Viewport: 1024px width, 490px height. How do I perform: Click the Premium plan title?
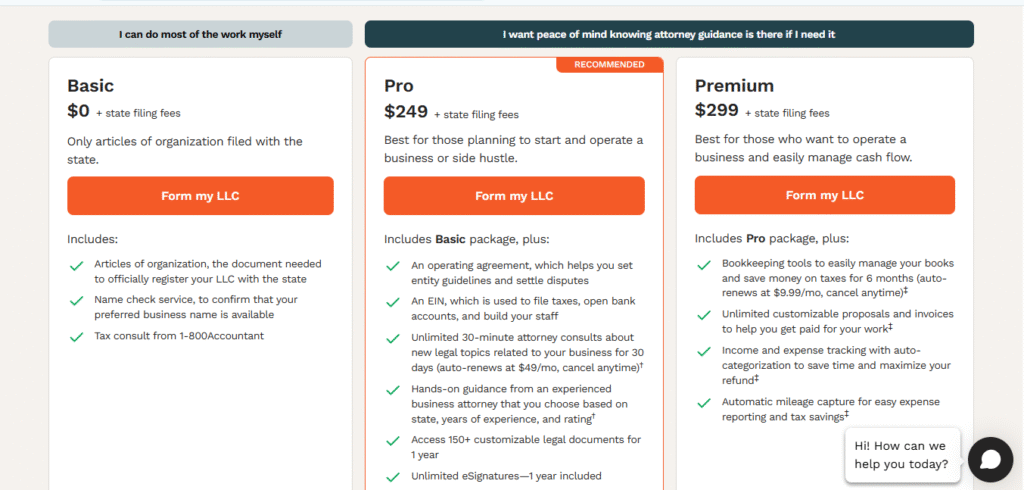click(x=734, y=86)
